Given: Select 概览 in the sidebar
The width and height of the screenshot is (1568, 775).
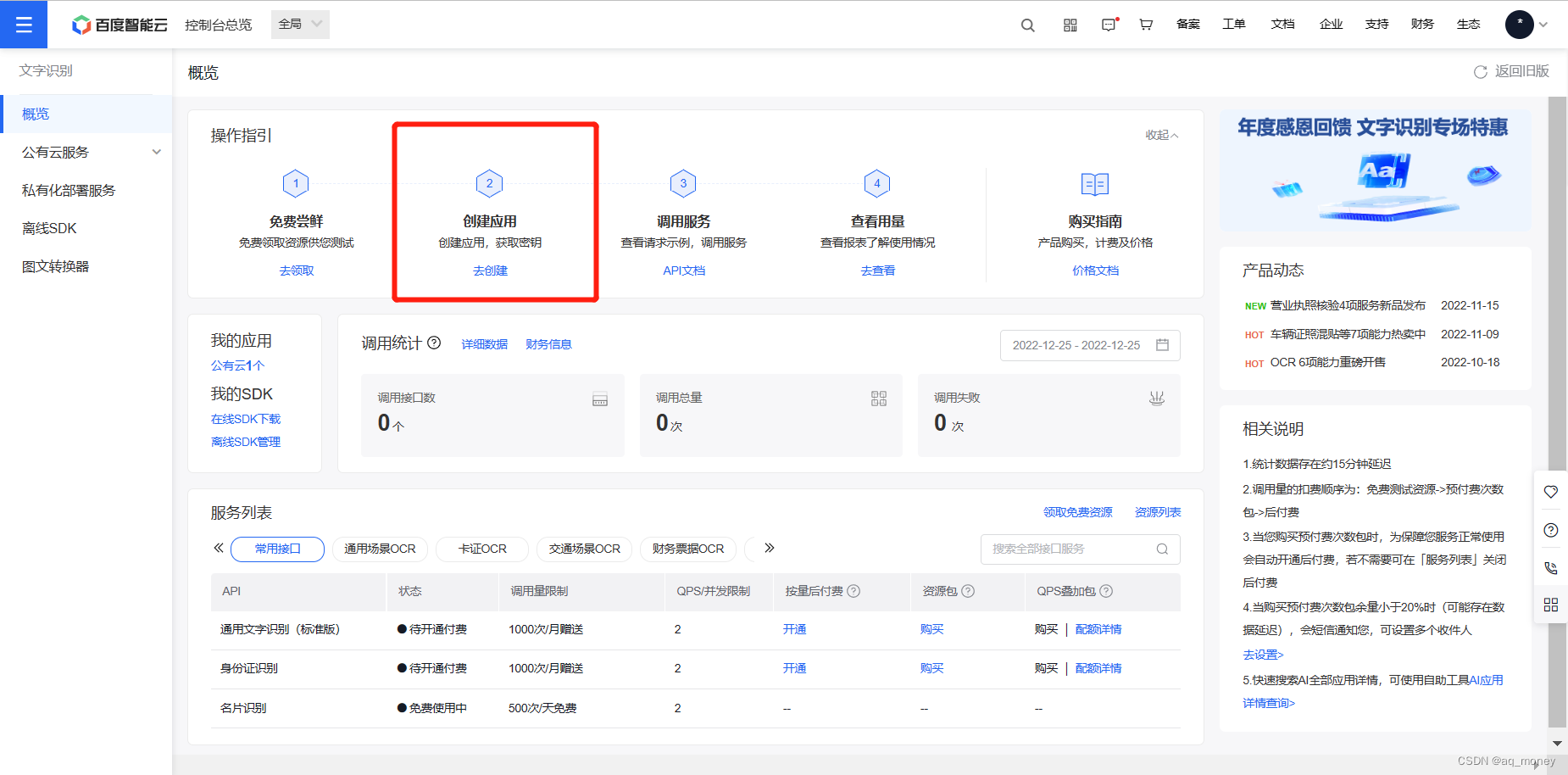Looking at the screenshot, I should [86, 114].
